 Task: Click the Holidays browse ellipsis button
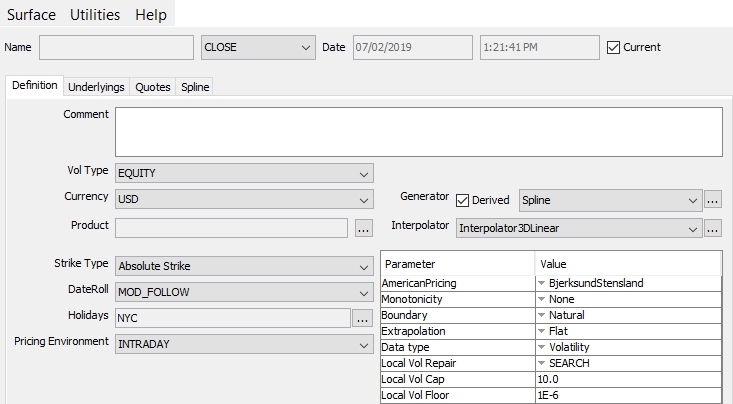(x=362, y=318)
